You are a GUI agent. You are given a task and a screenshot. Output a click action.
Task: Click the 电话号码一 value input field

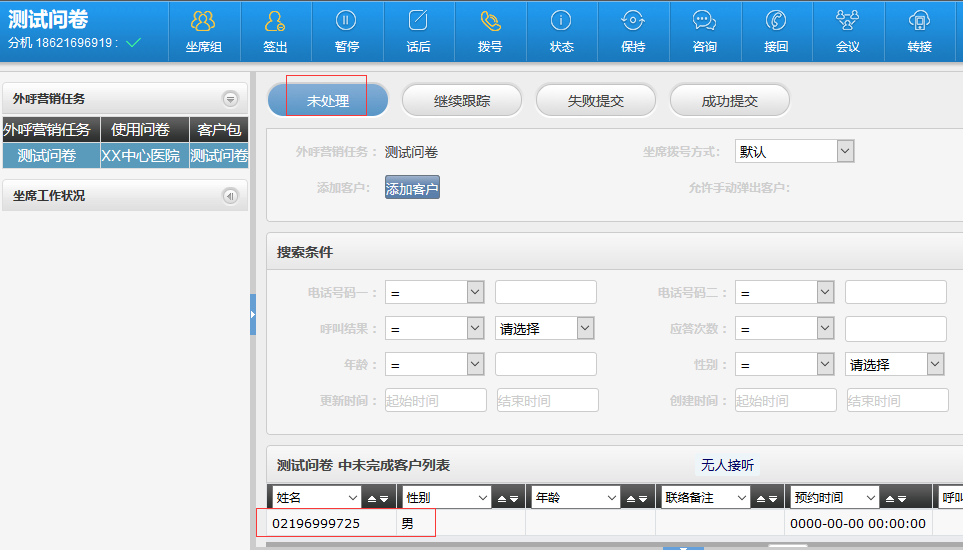click(x=545, y=292)
